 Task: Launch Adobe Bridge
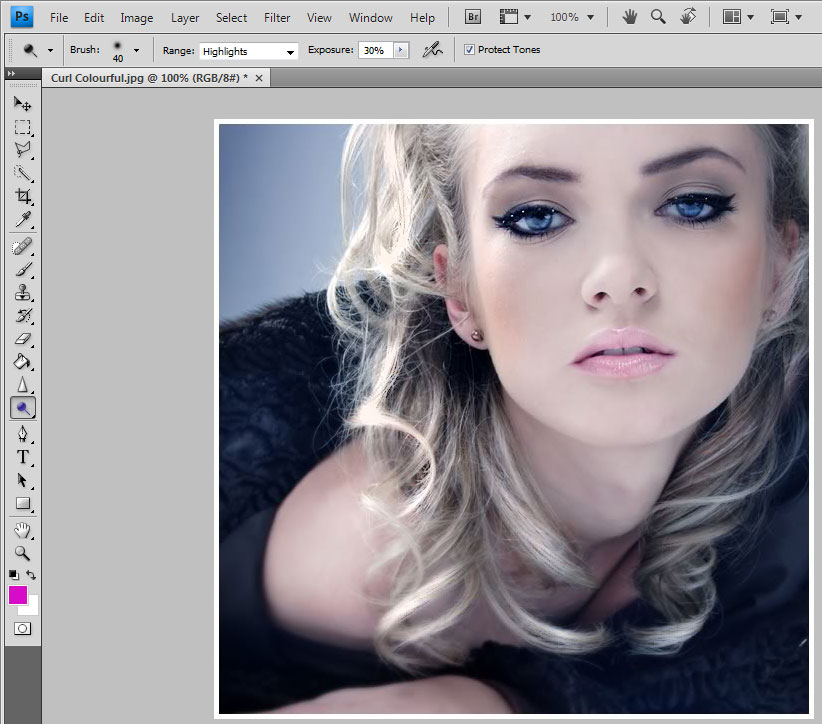tap(473, 17)
